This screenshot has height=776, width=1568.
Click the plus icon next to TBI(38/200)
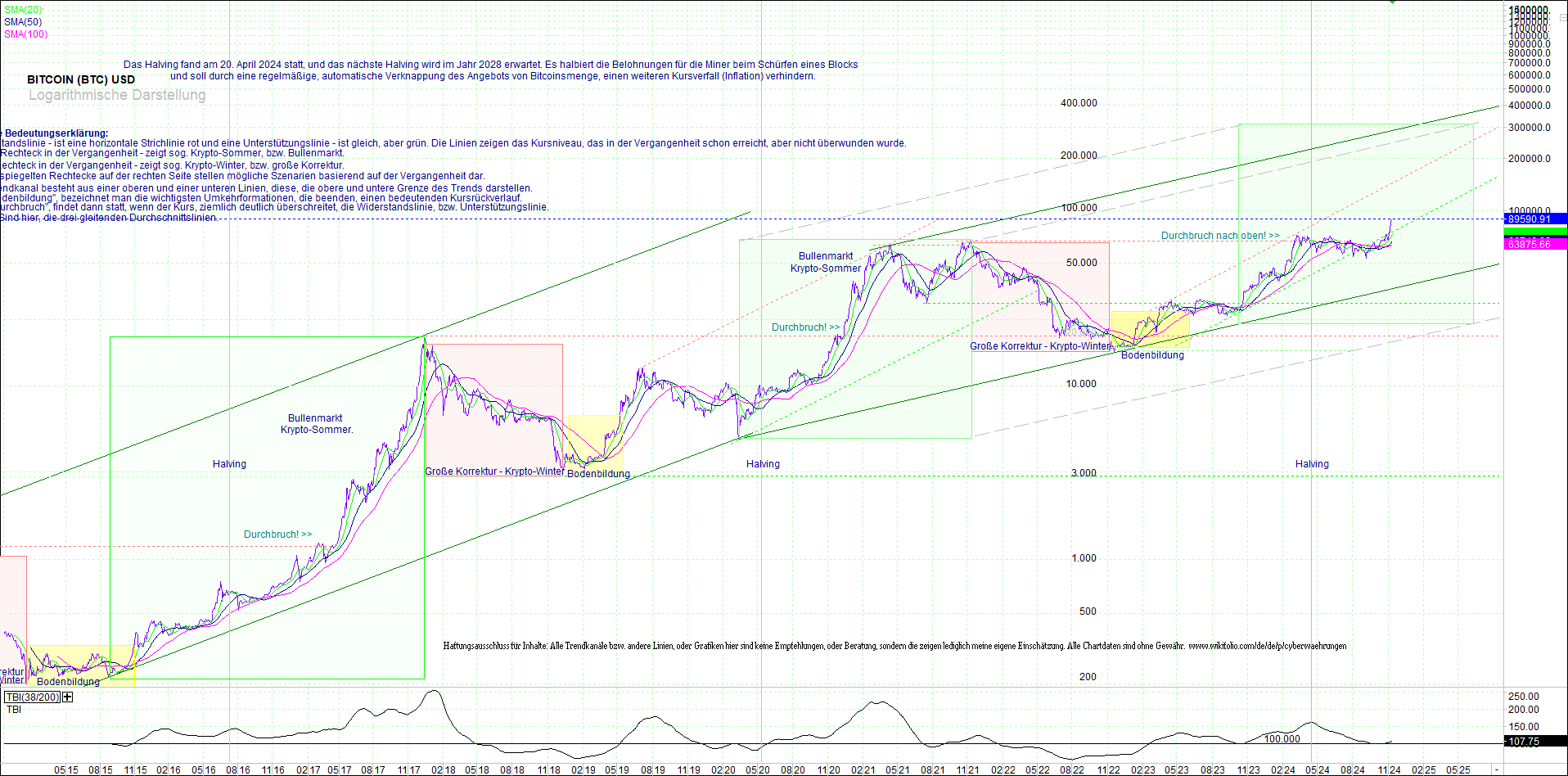(66, 697)
